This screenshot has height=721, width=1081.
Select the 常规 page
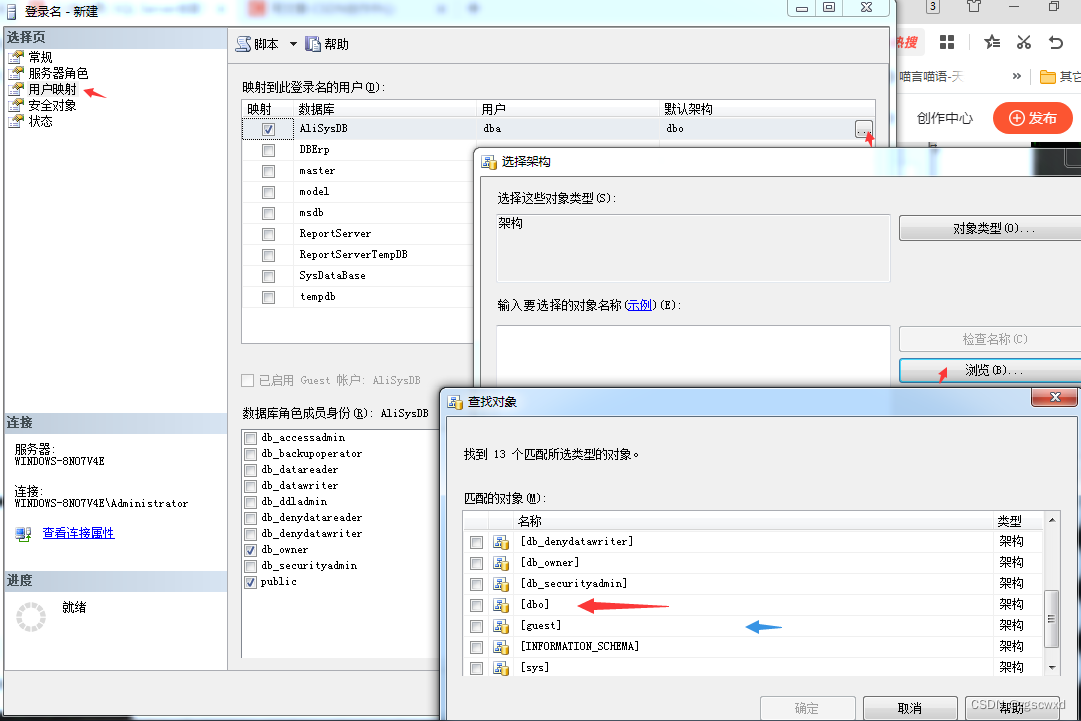[x=40, y=57]
